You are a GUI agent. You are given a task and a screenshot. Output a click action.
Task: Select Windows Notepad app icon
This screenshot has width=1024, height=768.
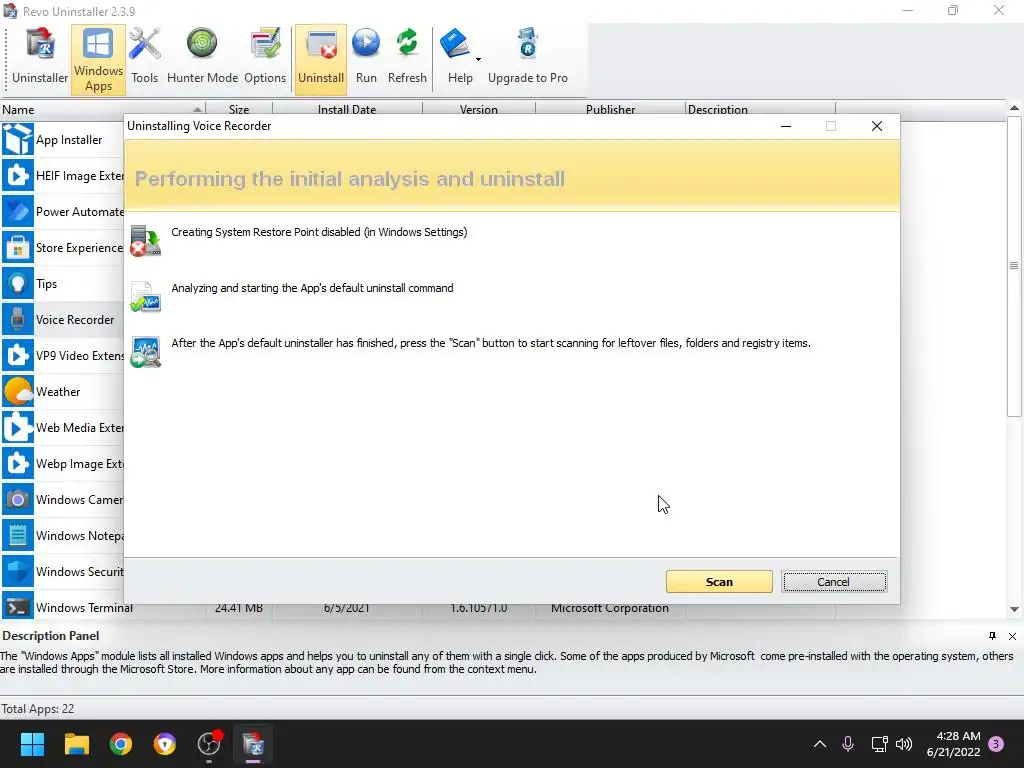(18, 536)
